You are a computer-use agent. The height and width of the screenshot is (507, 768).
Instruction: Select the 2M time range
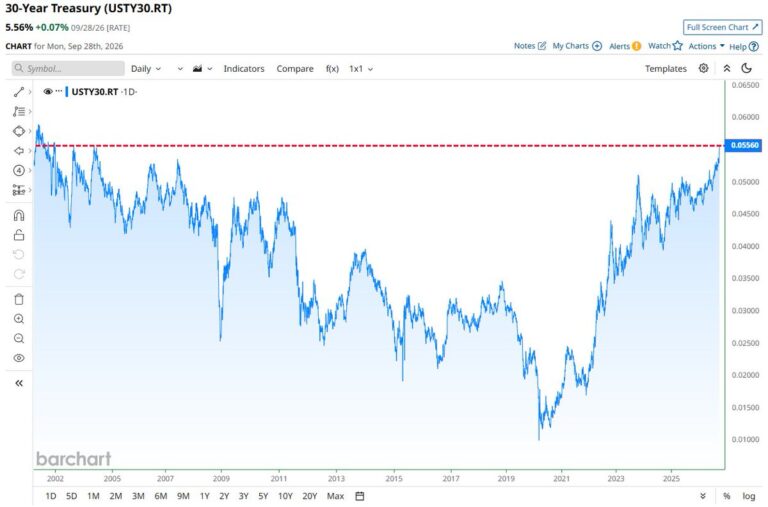click(116, 496)
